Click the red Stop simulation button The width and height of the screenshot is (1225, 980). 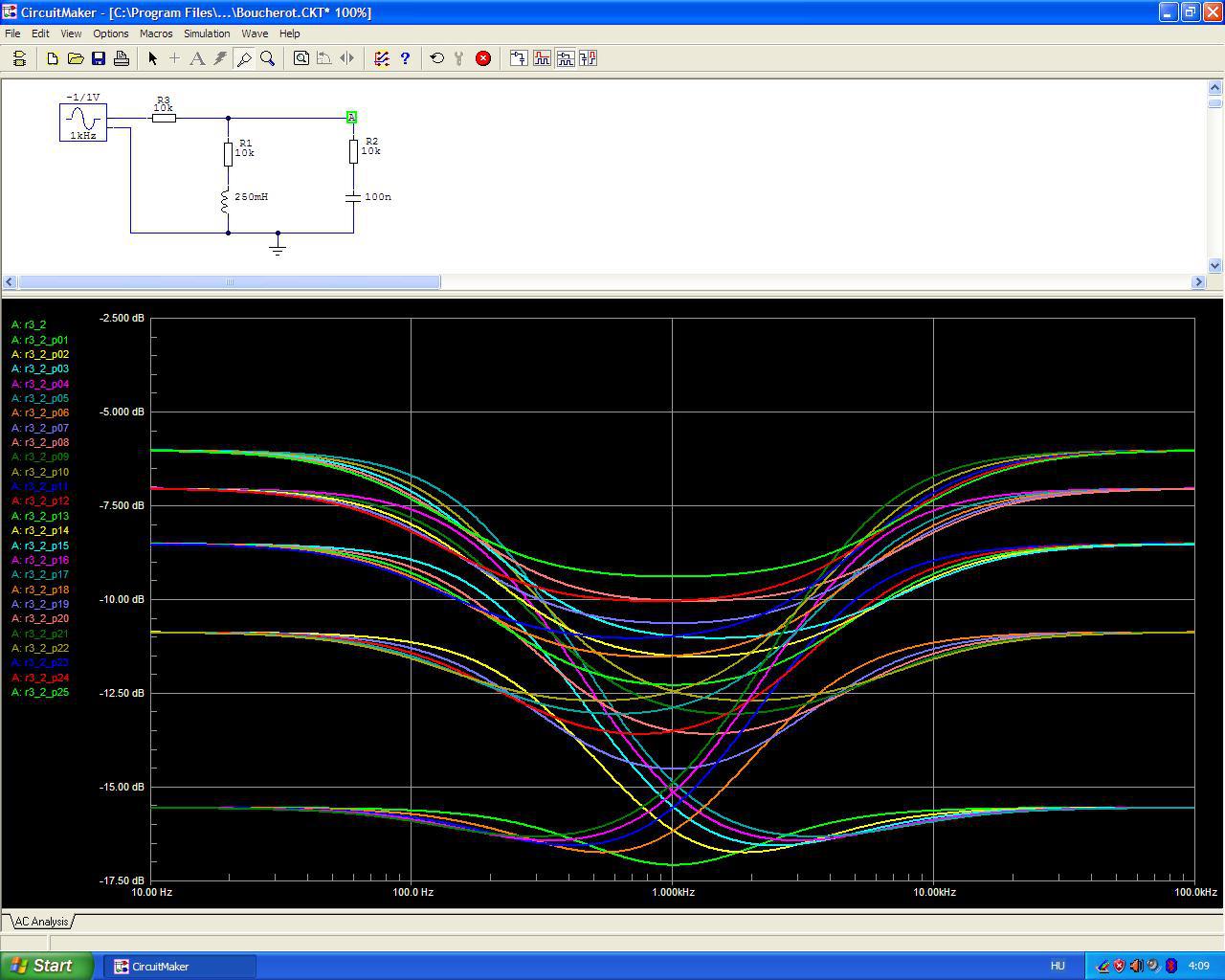(x=483, y=58)
